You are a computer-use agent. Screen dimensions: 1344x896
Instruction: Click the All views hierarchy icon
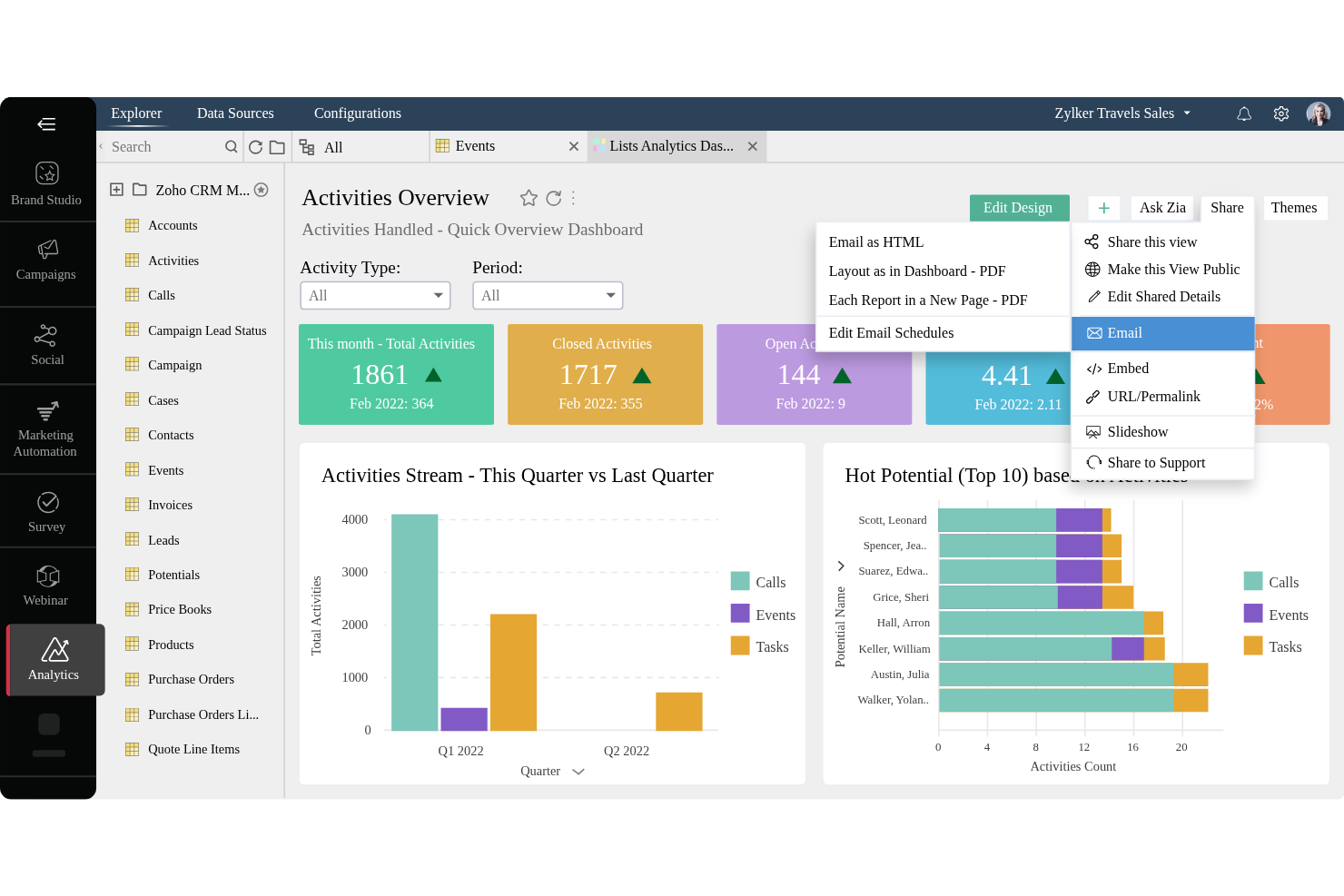[x=307, y=147]
